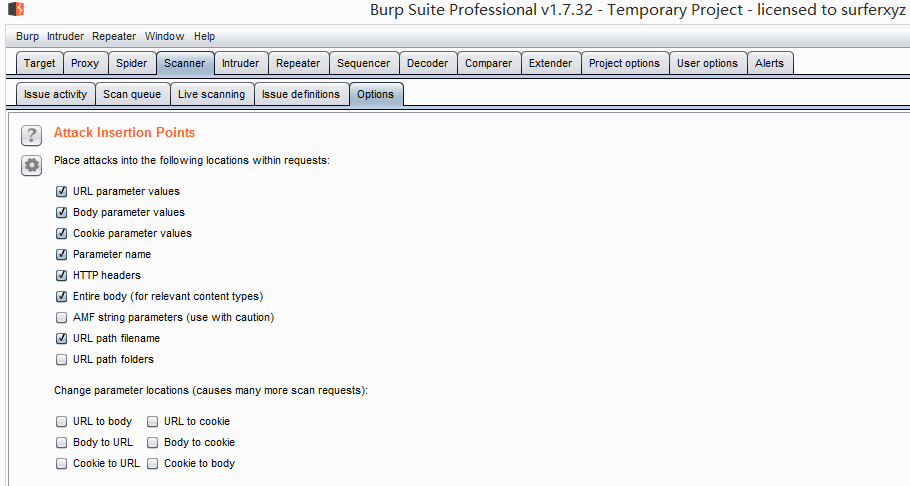
Task: Open the Window menu
Action: (x=164, y=36)
